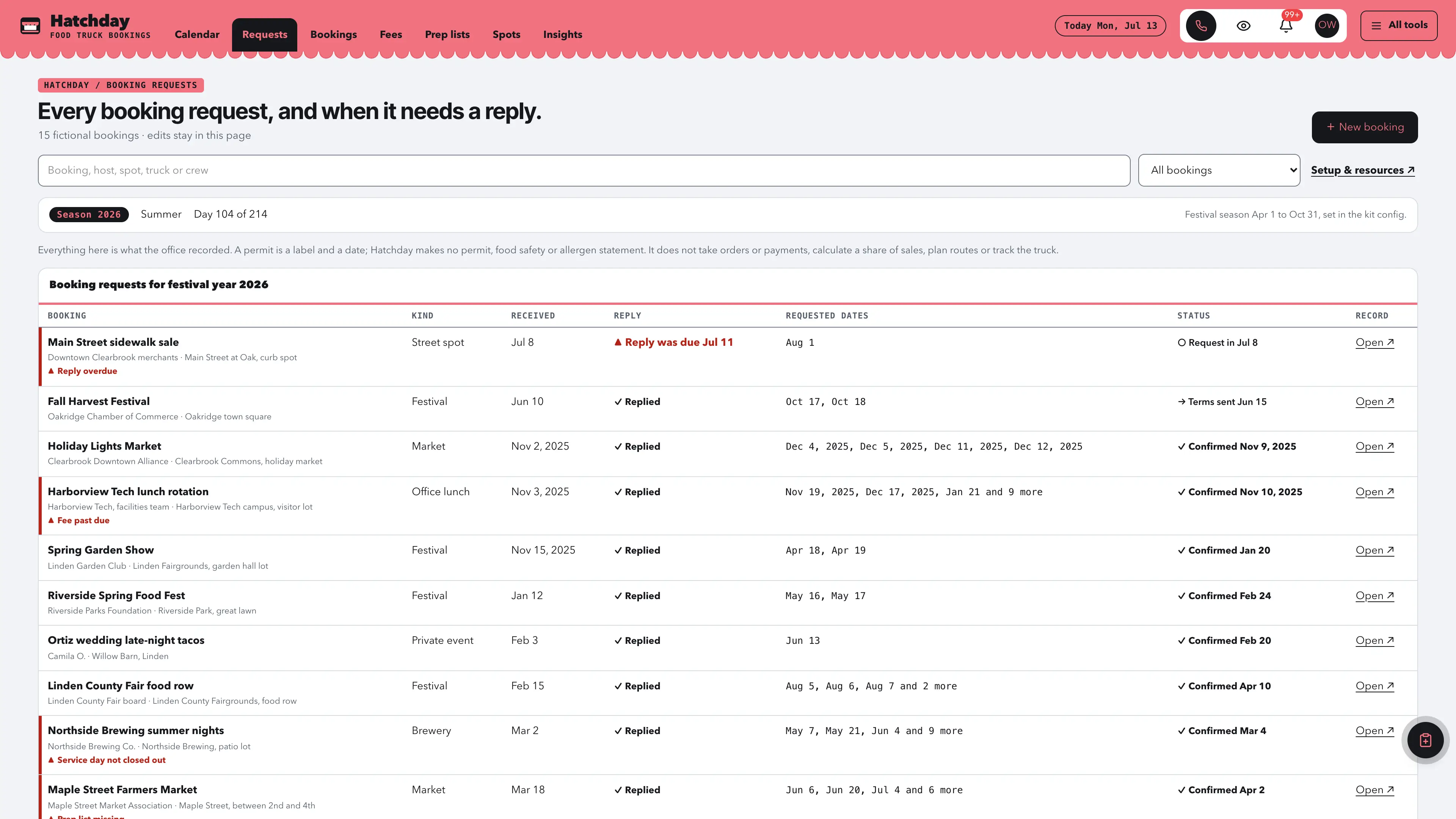Click the RECEIVED column header
Screen dimensions: 1456x819
tap(533, 316)
